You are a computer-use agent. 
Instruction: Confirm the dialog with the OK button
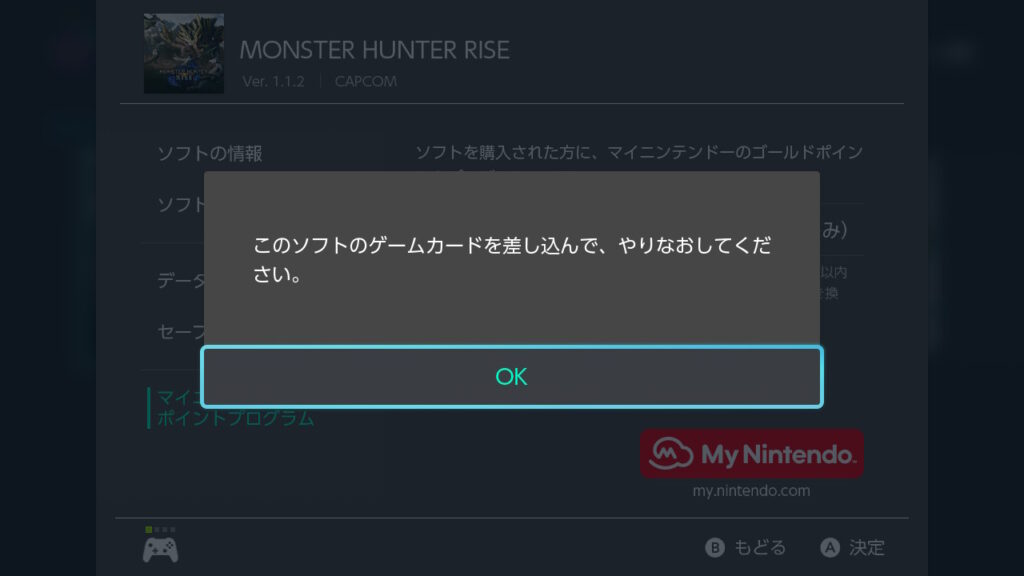511,377
